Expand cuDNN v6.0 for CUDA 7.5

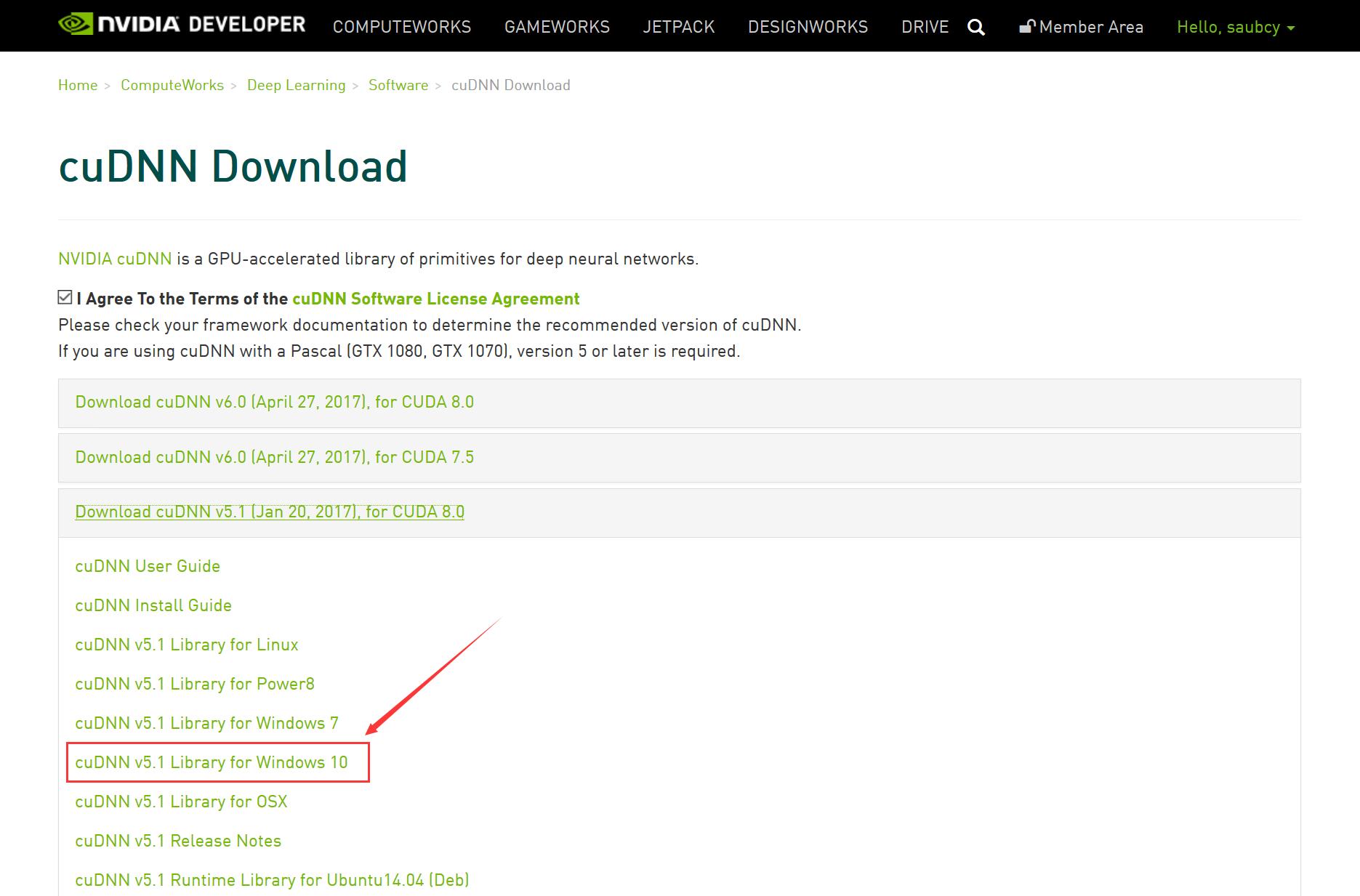274,457
